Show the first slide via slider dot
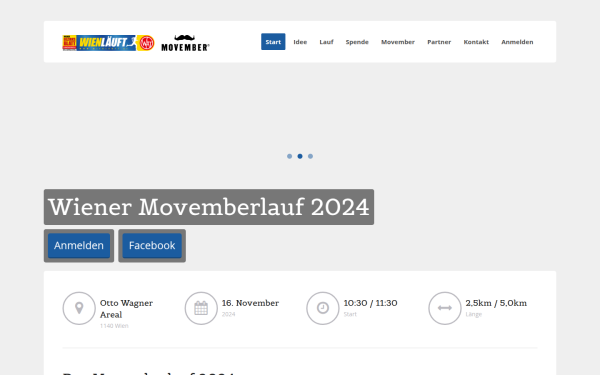The width and height of the screenshot is (600, 375). click(x=290, y=156)
